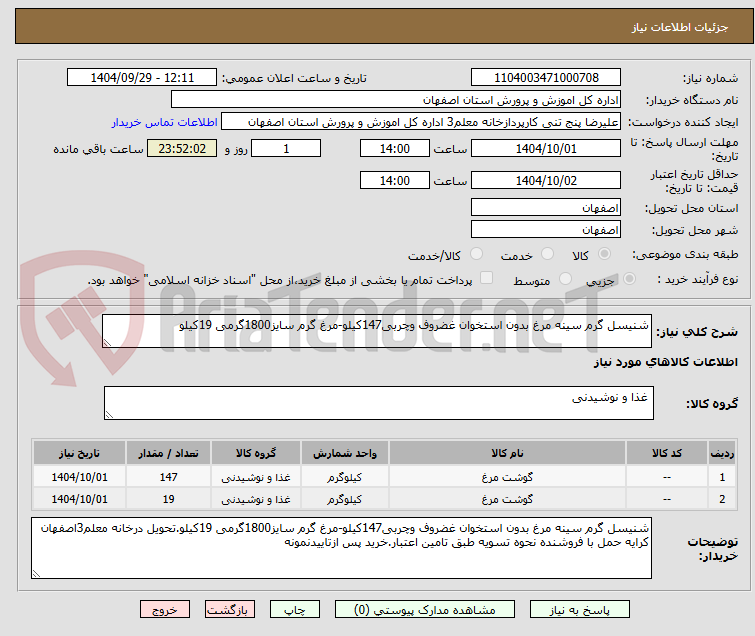Click the نام کالا column header
This screenshot has height=636, width=755.
pyautogui.click(x=508, y=453)
